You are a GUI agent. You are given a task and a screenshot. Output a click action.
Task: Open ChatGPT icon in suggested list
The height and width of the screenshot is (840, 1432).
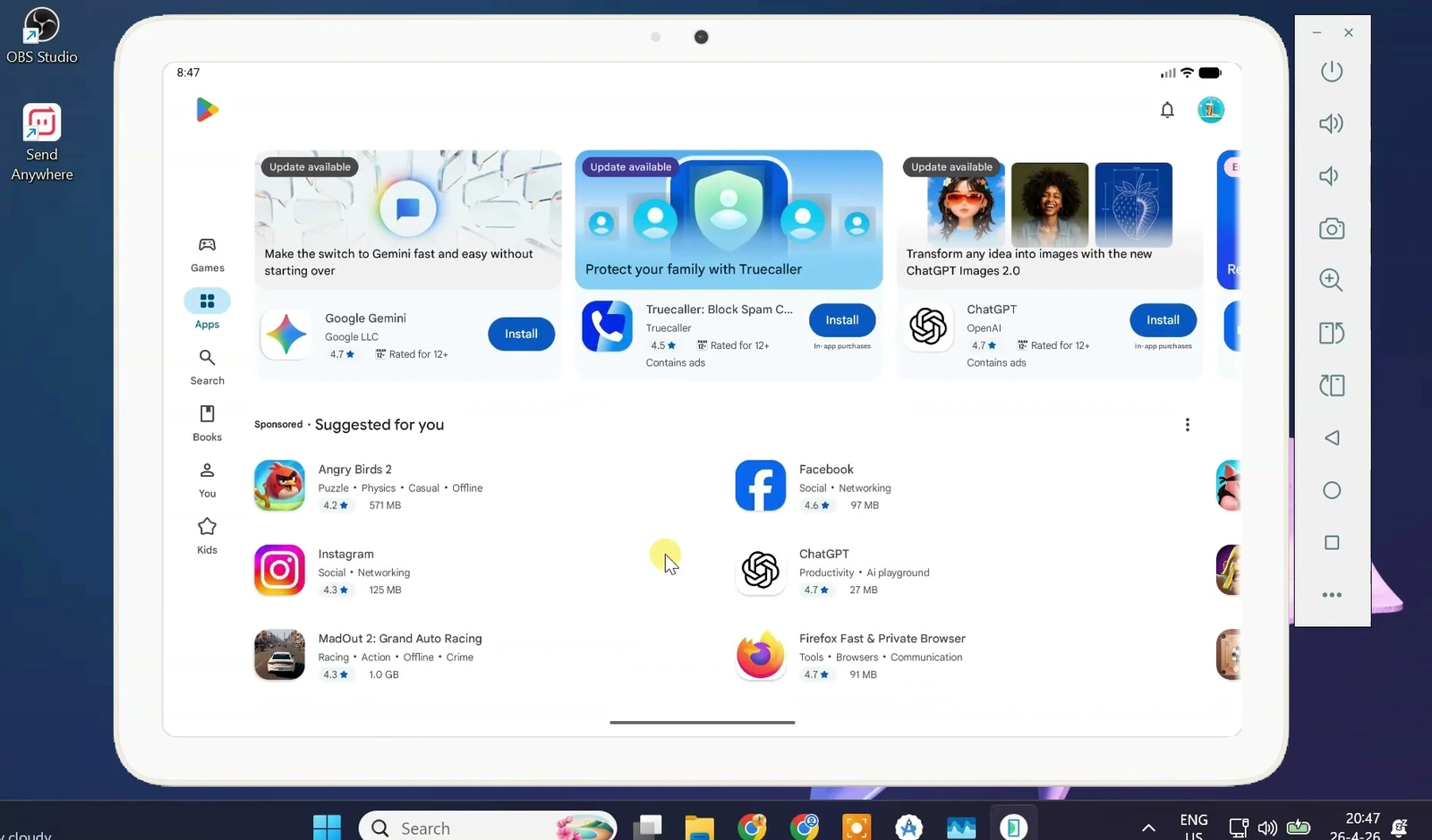760,570
